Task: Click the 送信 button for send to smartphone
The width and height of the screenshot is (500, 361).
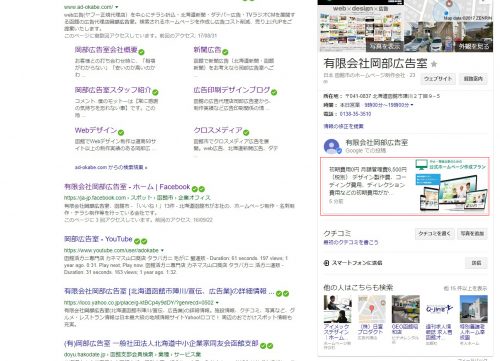Action: (x=476, y=263)
